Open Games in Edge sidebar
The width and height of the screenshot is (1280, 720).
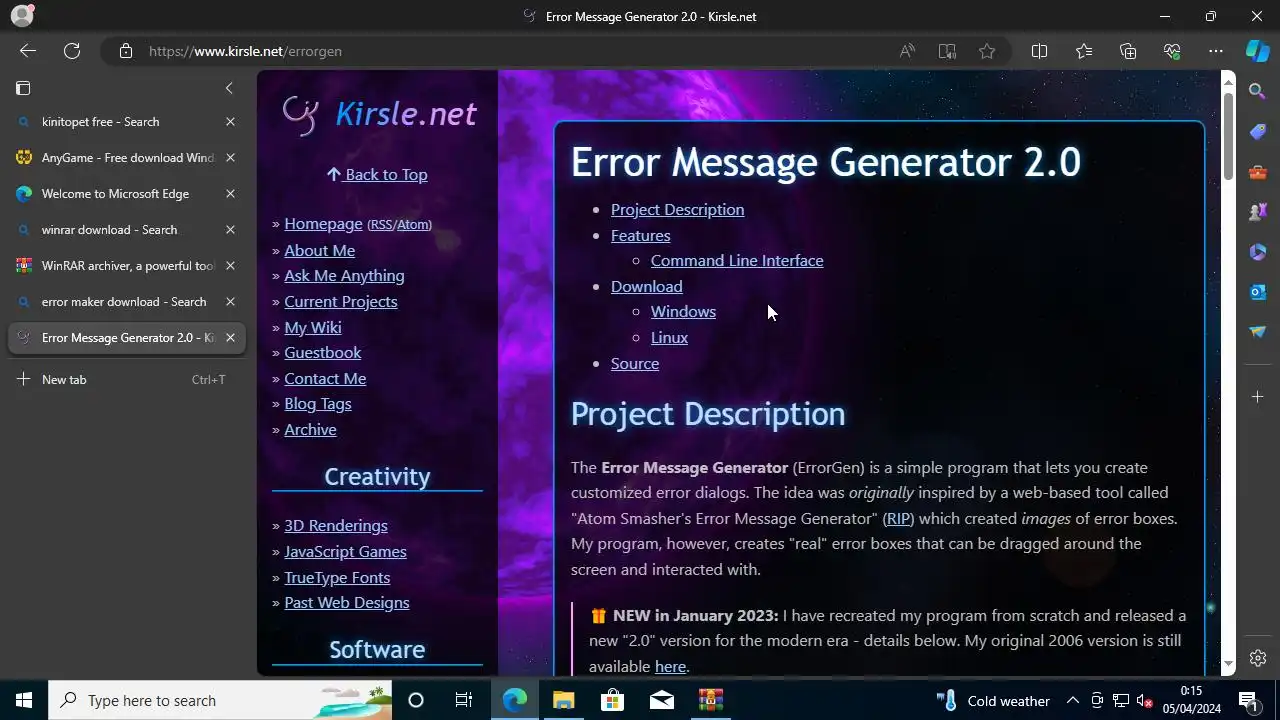1258,212
